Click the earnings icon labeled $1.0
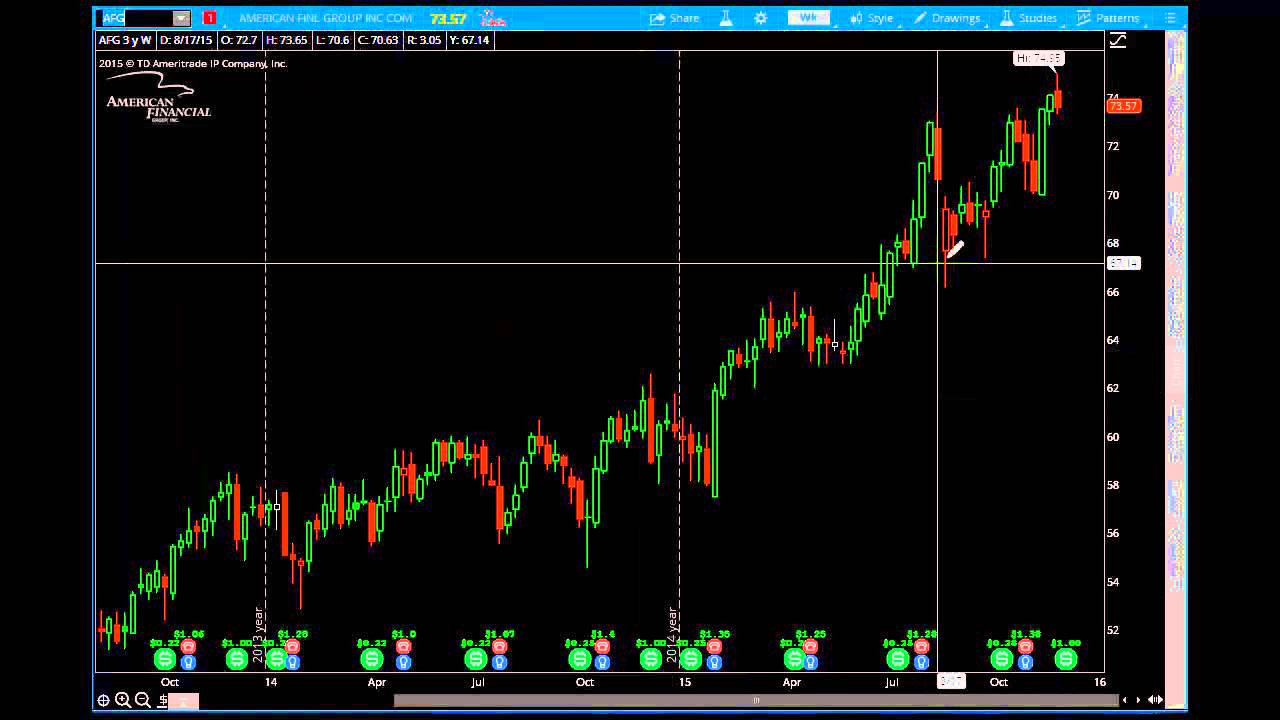Viewport: 1280px width, 720px height. (403, 647)
